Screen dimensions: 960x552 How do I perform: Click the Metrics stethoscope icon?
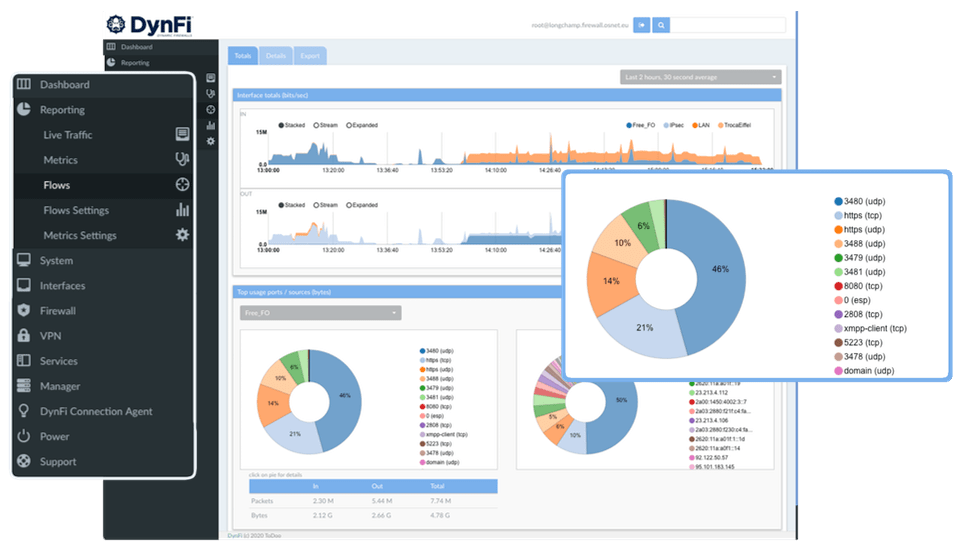click(182, 159)
